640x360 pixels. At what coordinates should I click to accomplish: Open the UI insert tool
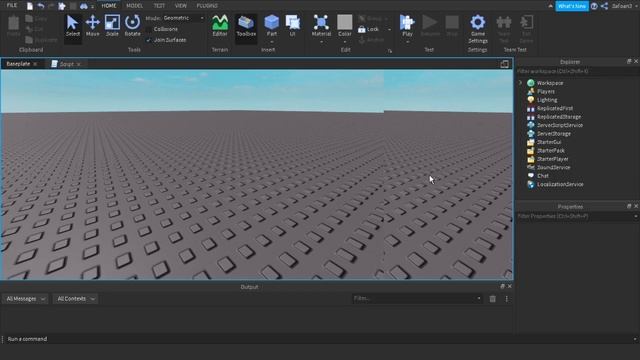point(293,26)
